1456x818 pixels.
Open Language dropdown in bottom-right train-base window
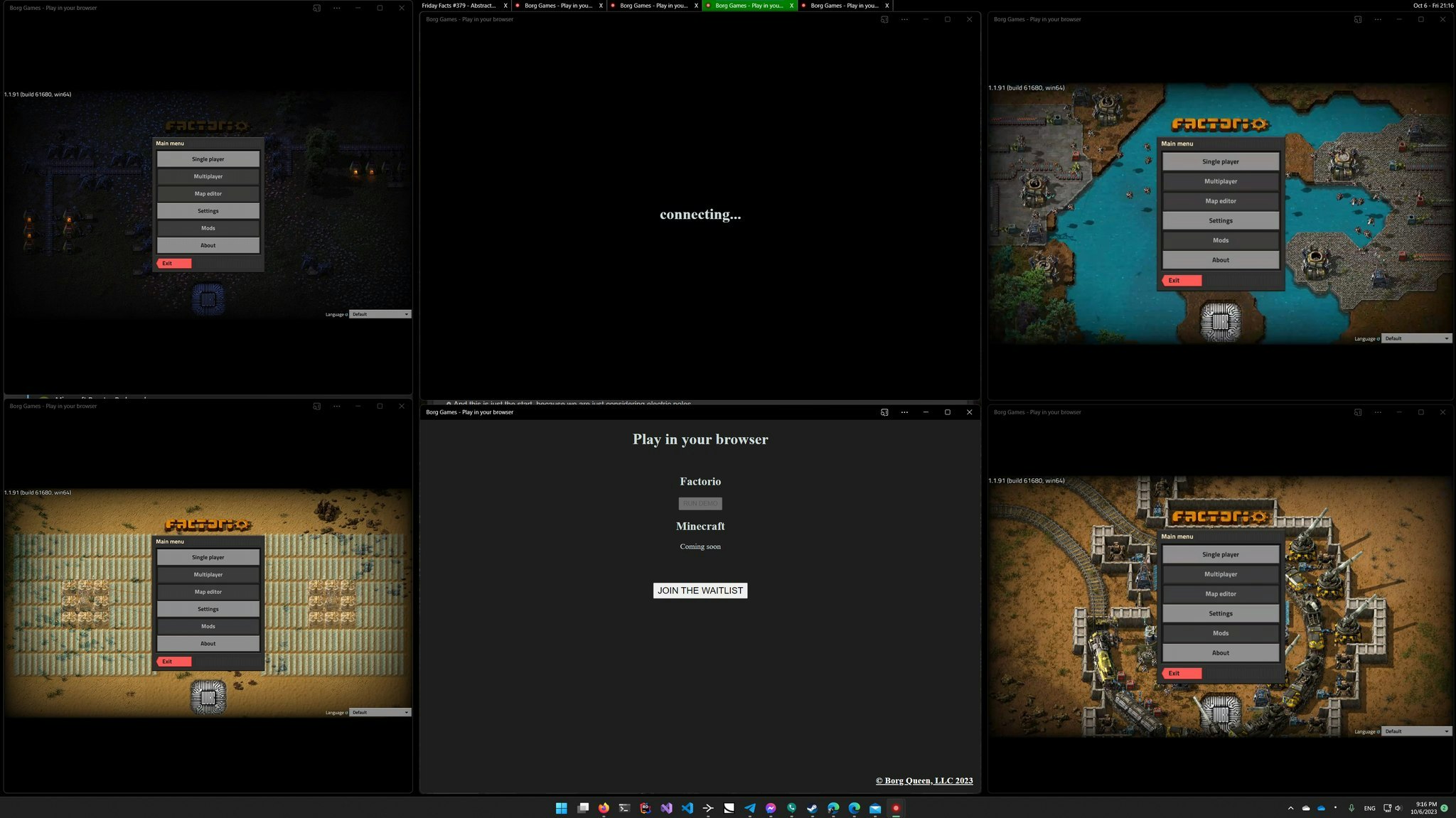[1416, 731]
